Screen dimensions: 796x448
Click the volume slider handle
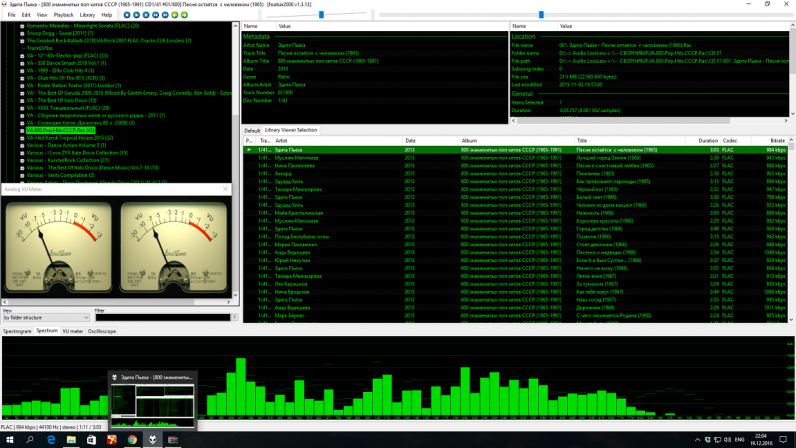click(320, 15)
